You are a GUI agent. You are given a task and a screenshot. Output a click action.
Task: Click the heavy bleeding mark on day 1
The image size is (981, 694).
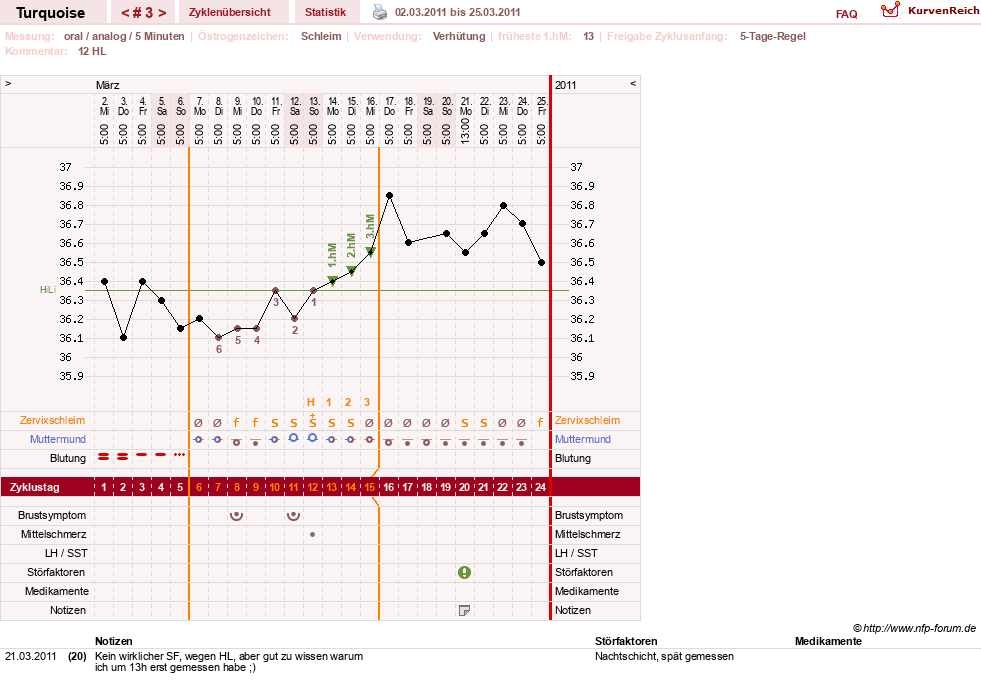pyautogui.click(x=104, y=457)
